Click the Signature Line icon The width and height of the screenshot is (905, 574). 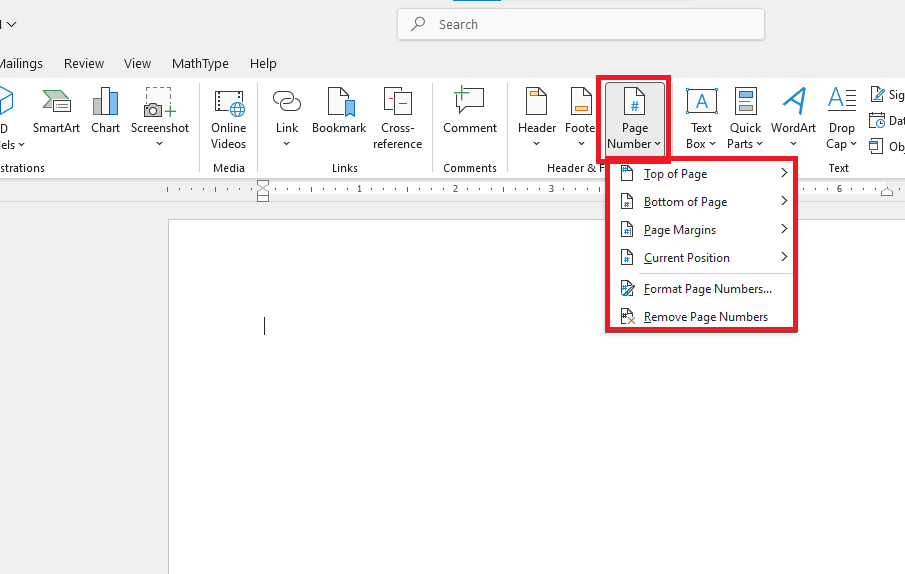pyautogui.click(x=877, y=94)
